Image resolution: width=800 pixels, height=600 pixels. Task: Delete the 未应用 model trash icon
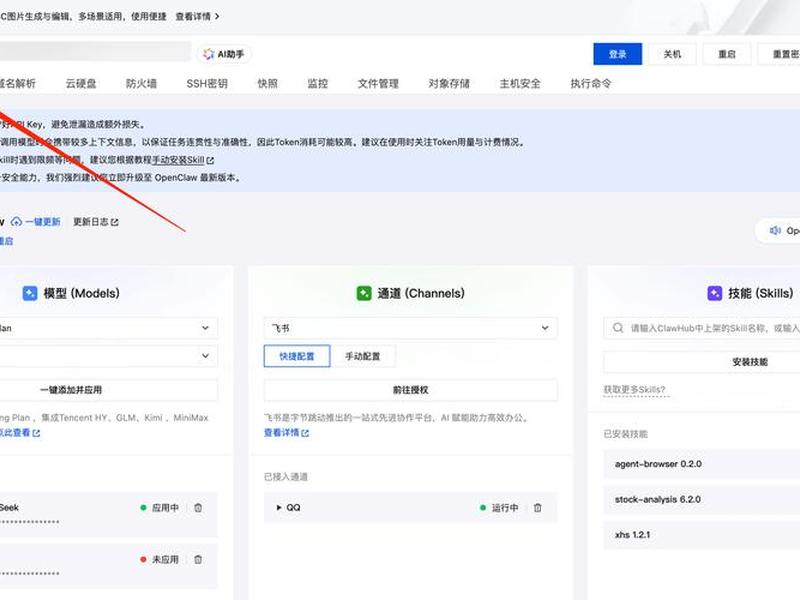[x=198, y=560]
